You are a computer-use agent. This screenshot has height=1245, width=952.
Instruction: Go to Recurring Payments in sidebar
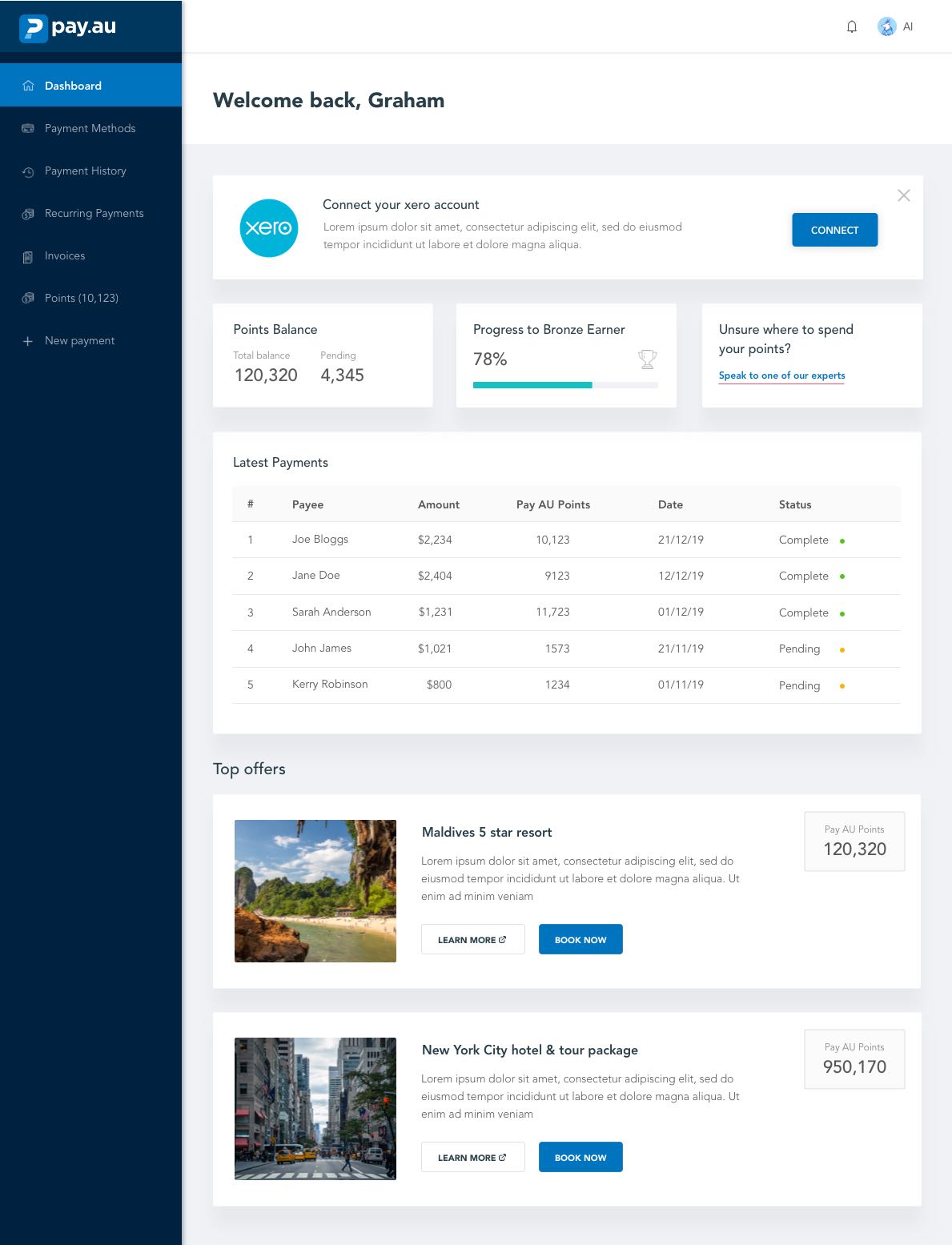point(94,213)
